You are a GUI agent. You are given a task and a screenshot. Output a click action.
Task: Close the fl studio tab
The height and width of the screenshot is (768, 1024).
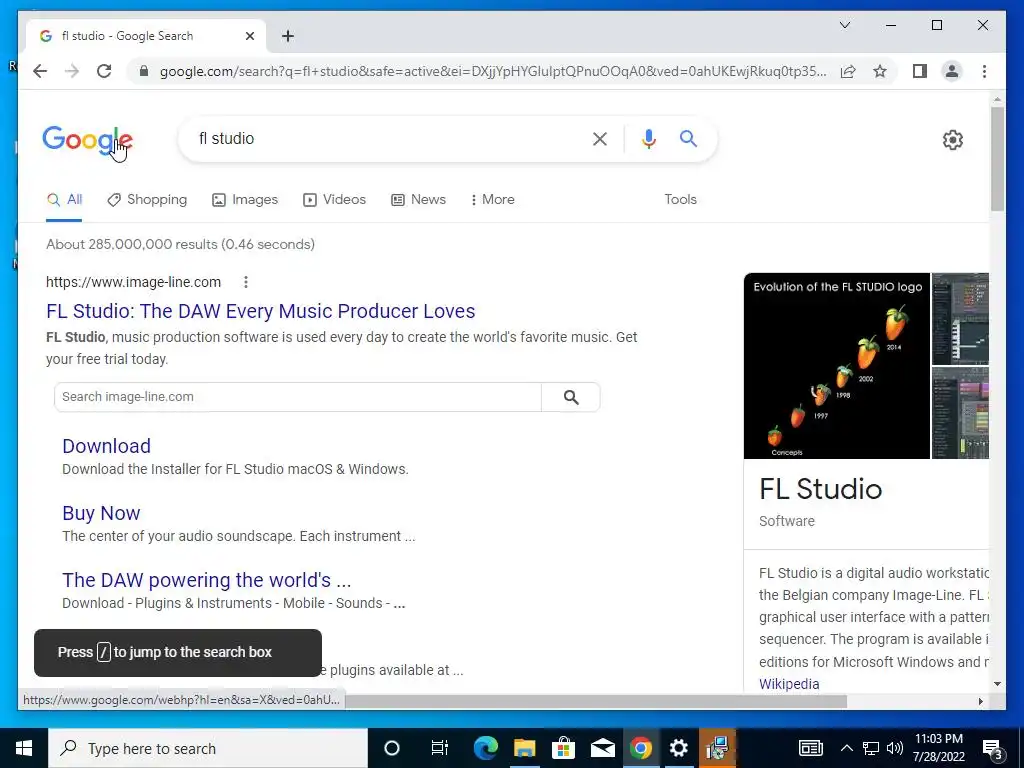(x=249, y=36)
